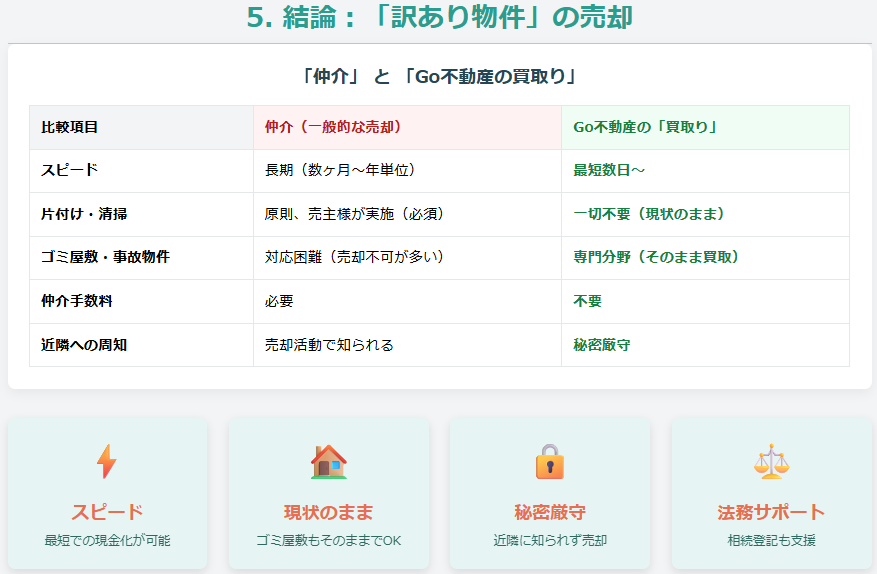Click the balance scales legal support icon
The width and height of the screenshot is (877, 574).
pyautogui.click(x=770, y=462)
